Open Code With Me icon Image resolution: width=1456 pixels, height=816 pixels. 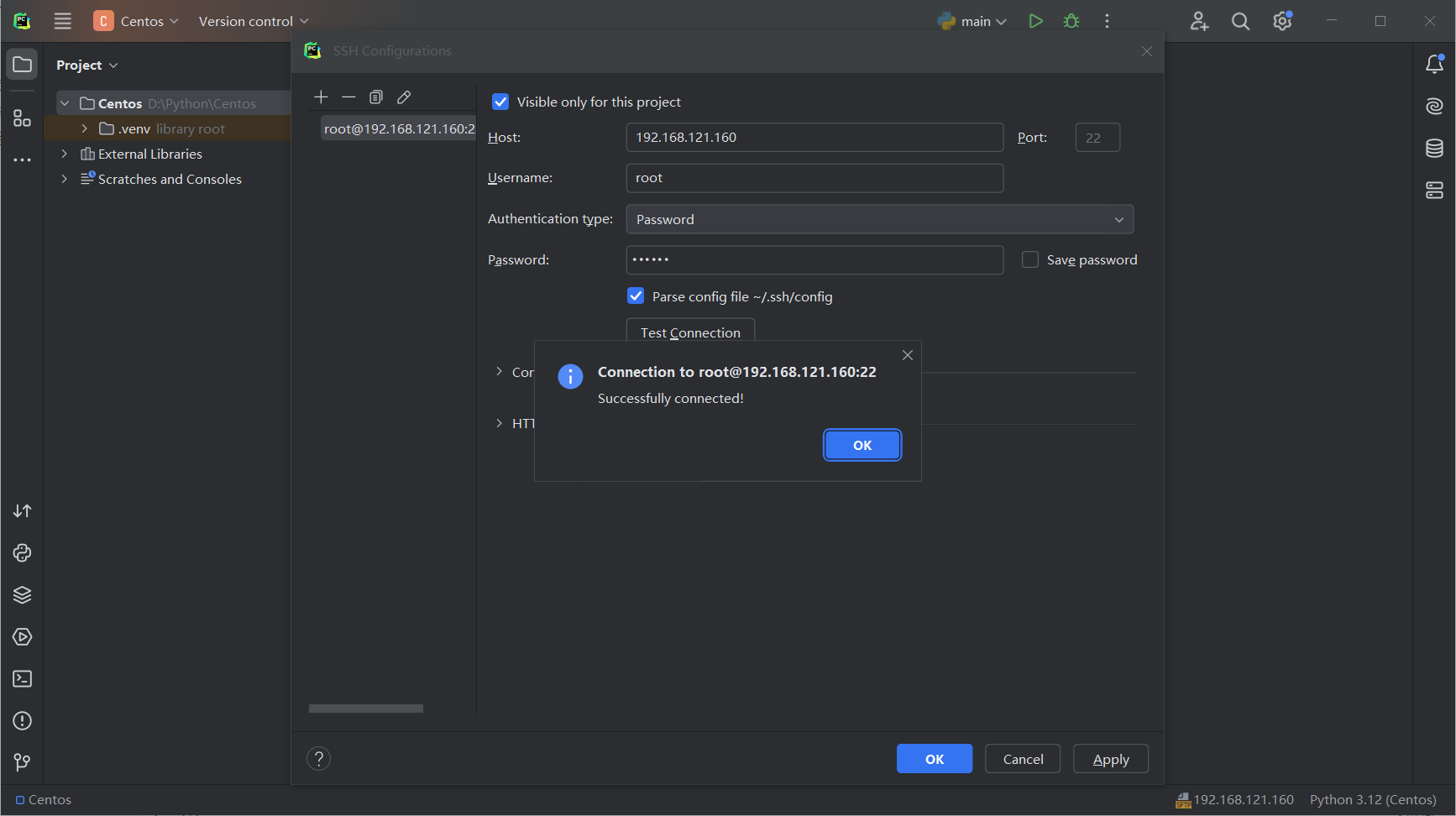1199,21
